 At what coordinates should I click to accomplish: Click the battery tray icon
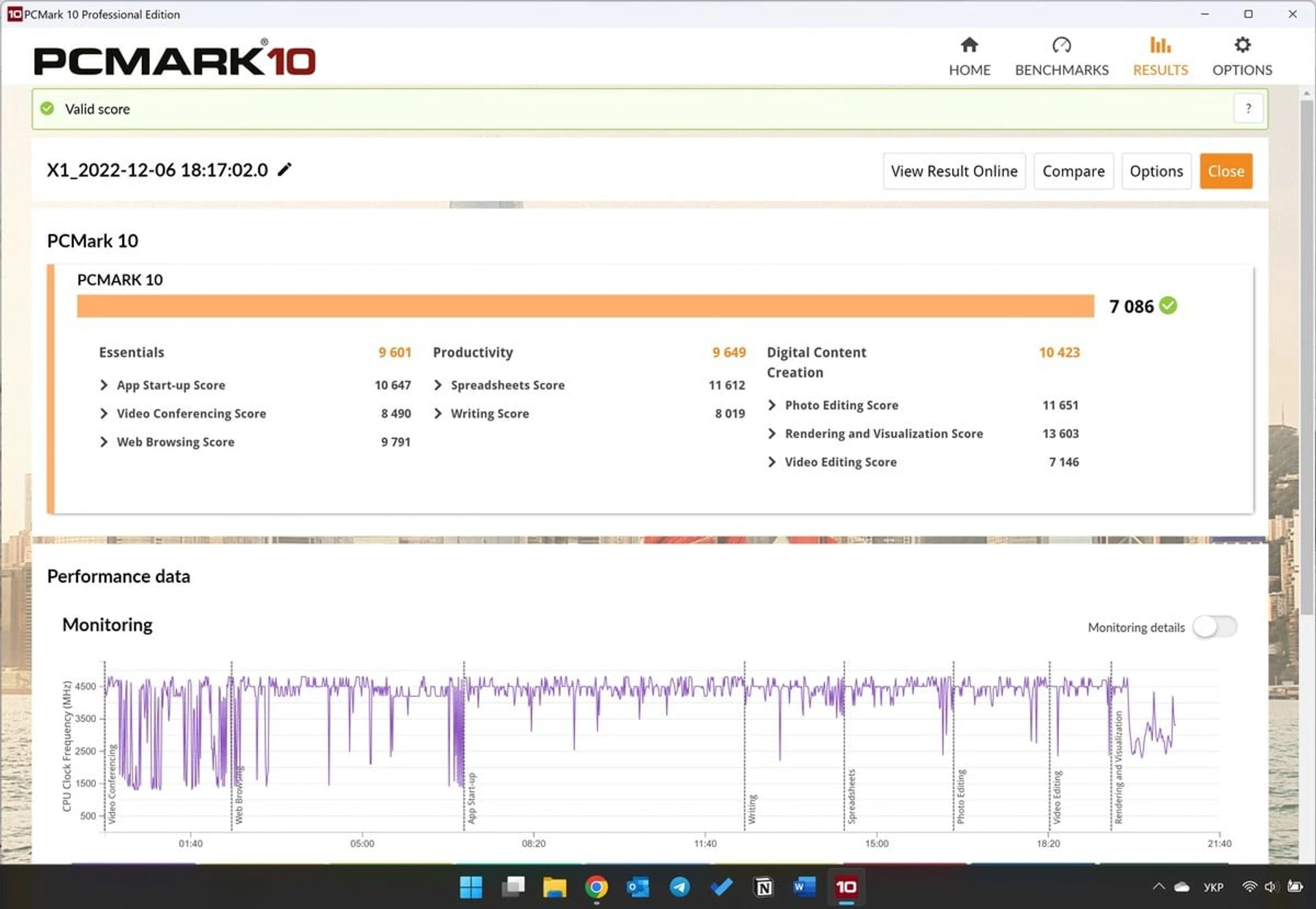click(1295, 887)
